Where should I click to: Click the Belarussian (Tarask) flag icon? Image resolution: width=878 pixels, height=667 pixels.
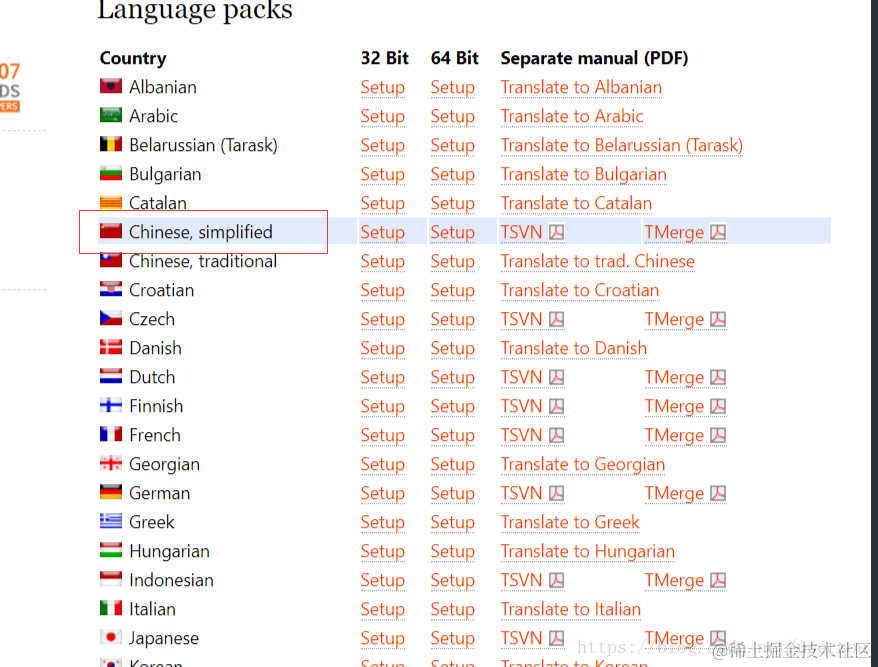(111, 144)
